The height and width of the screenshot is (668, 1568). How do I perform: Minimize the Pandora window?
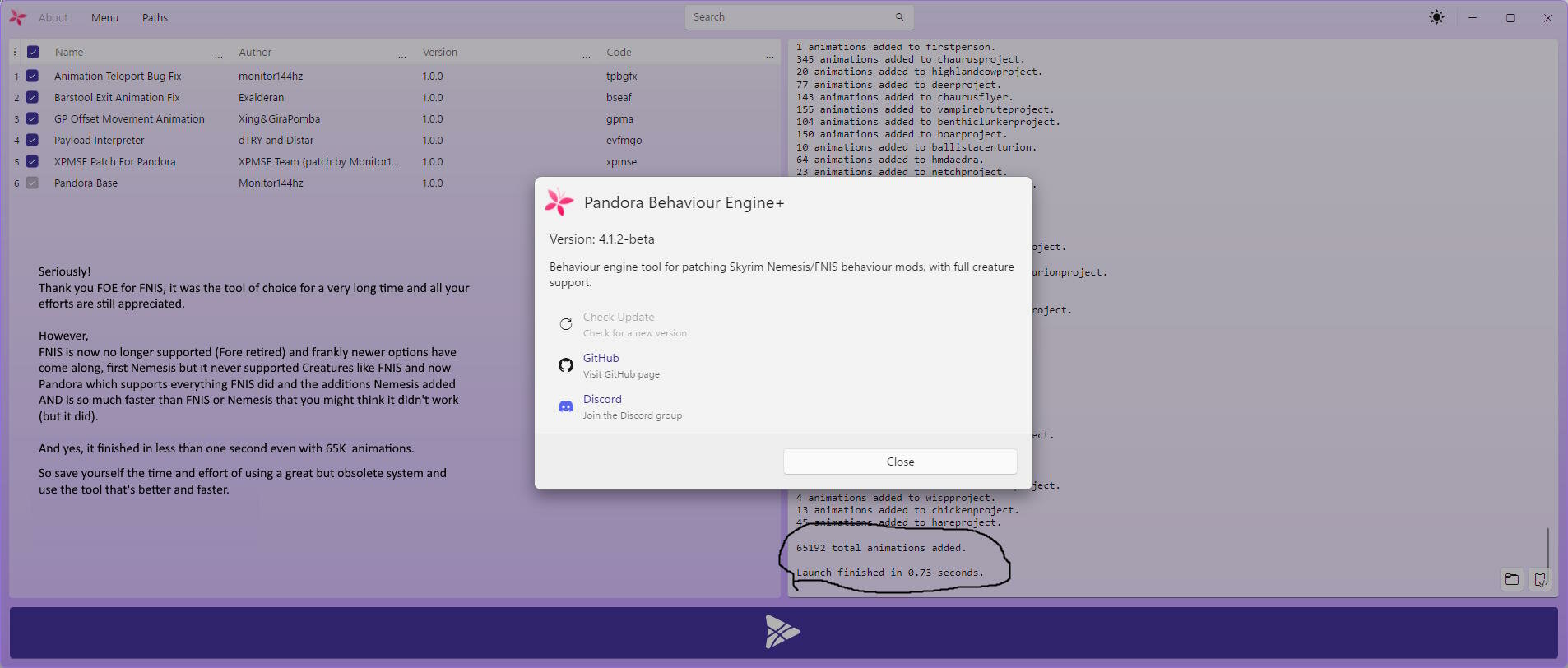[x=1473, y=17]
